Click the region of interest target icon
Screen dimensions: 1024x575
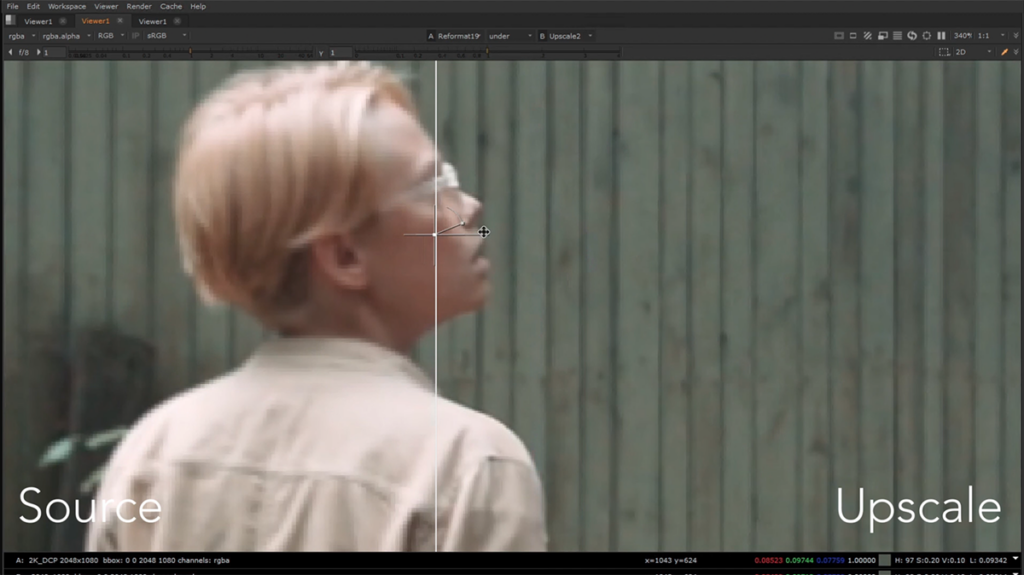point(927,36)
